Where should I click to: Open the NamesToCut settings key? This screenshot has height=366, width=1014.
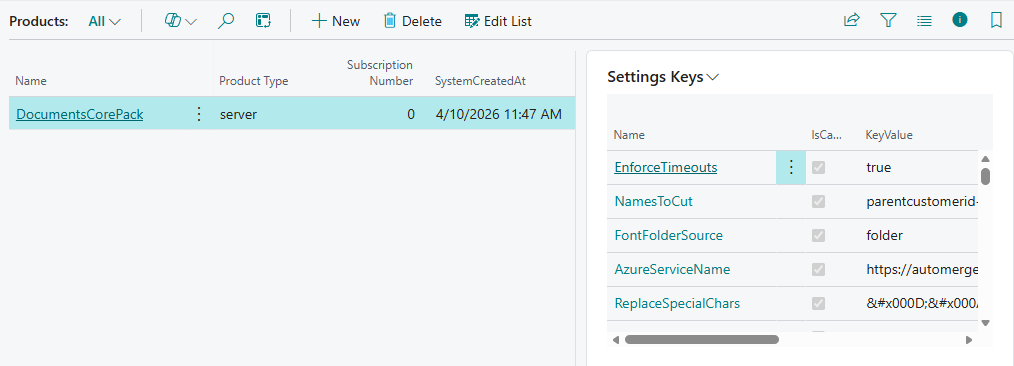pyautogui.click(x=653, y=202)
